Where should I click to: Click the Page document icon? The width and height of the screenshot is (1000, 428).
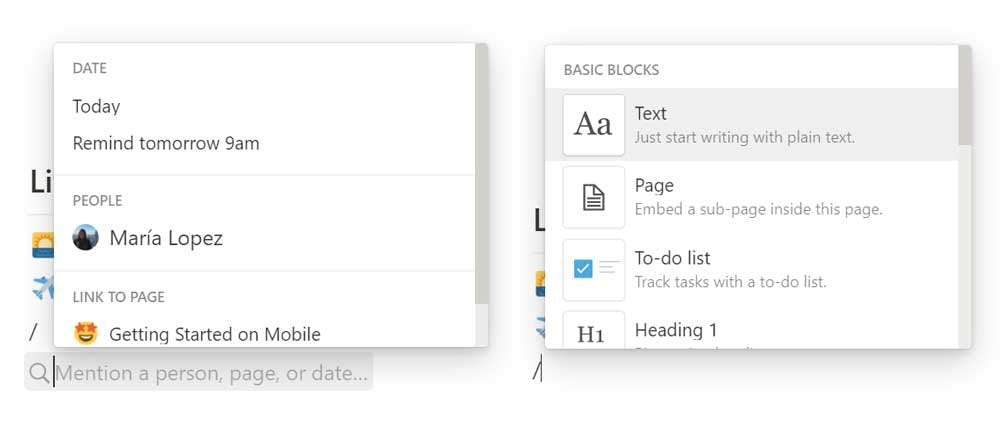pyautogui.click(x=593, y=197)
